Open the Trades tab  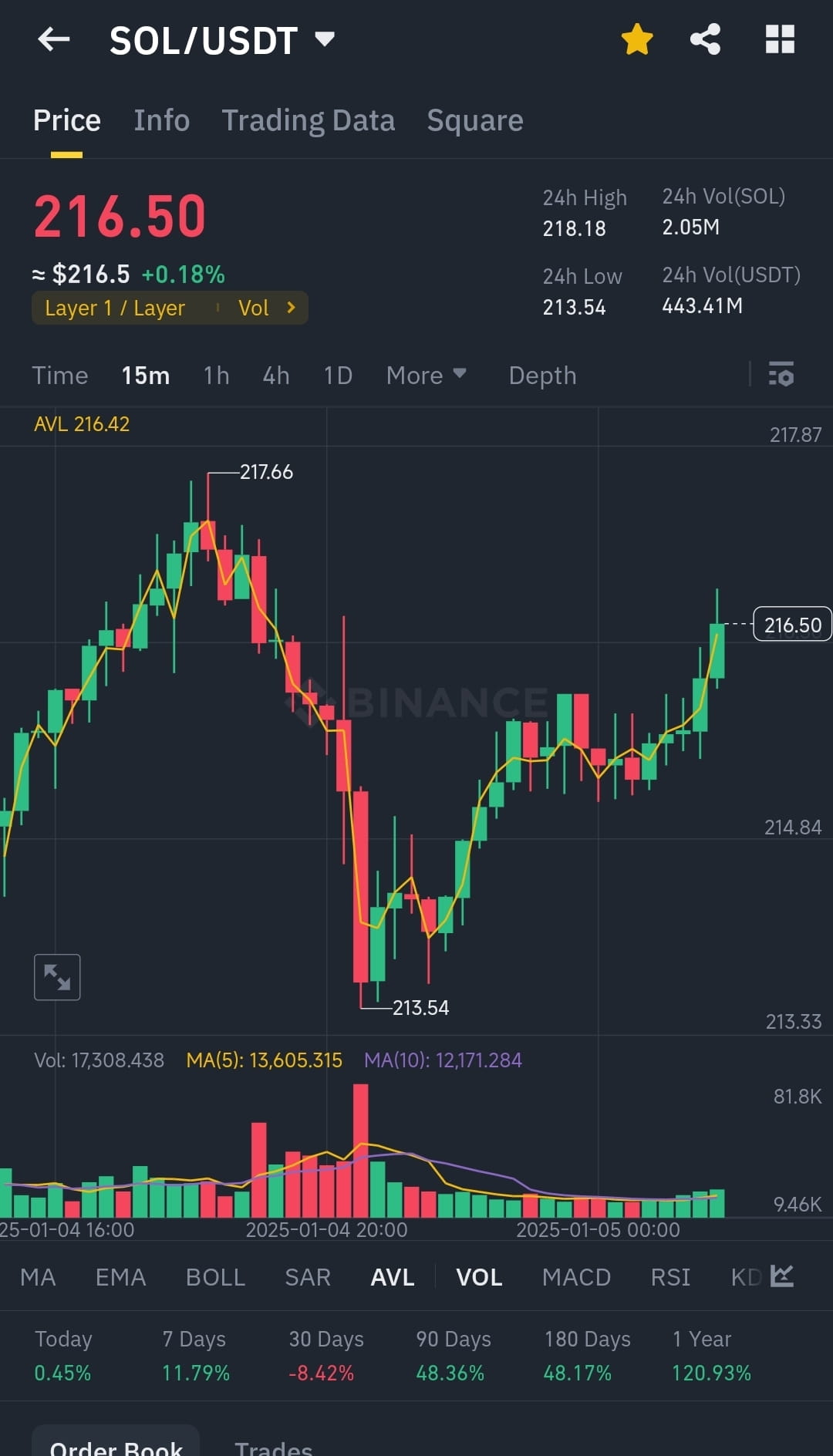point(273,1445)
